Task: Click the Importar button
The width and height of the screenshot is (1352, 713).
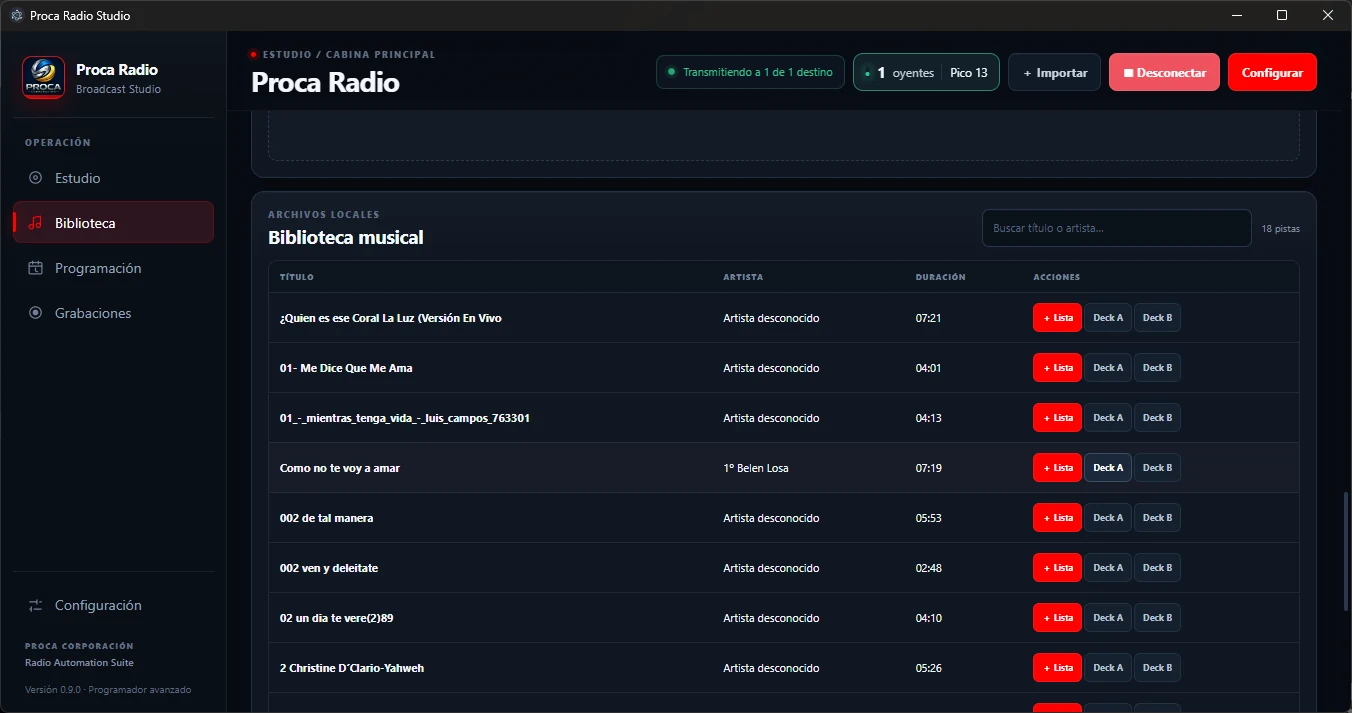Action: (1054, 72)
